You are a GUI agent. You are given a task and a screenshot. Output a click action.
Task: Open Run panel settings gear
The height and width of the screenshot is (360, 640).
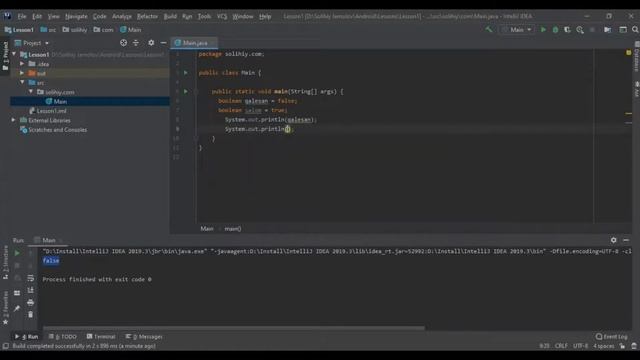tap(613, 240)
